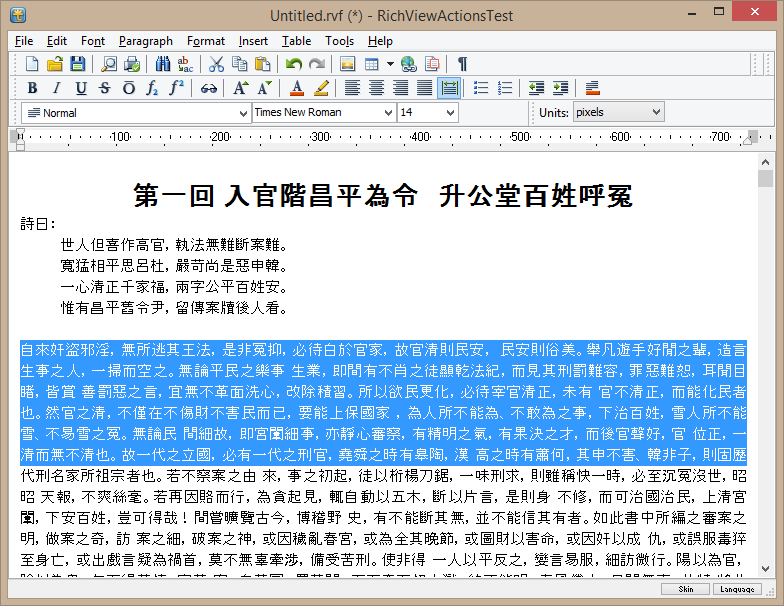Click the Skin button
784x606 pixels.
pyautogui.click(x=686, y=590)
